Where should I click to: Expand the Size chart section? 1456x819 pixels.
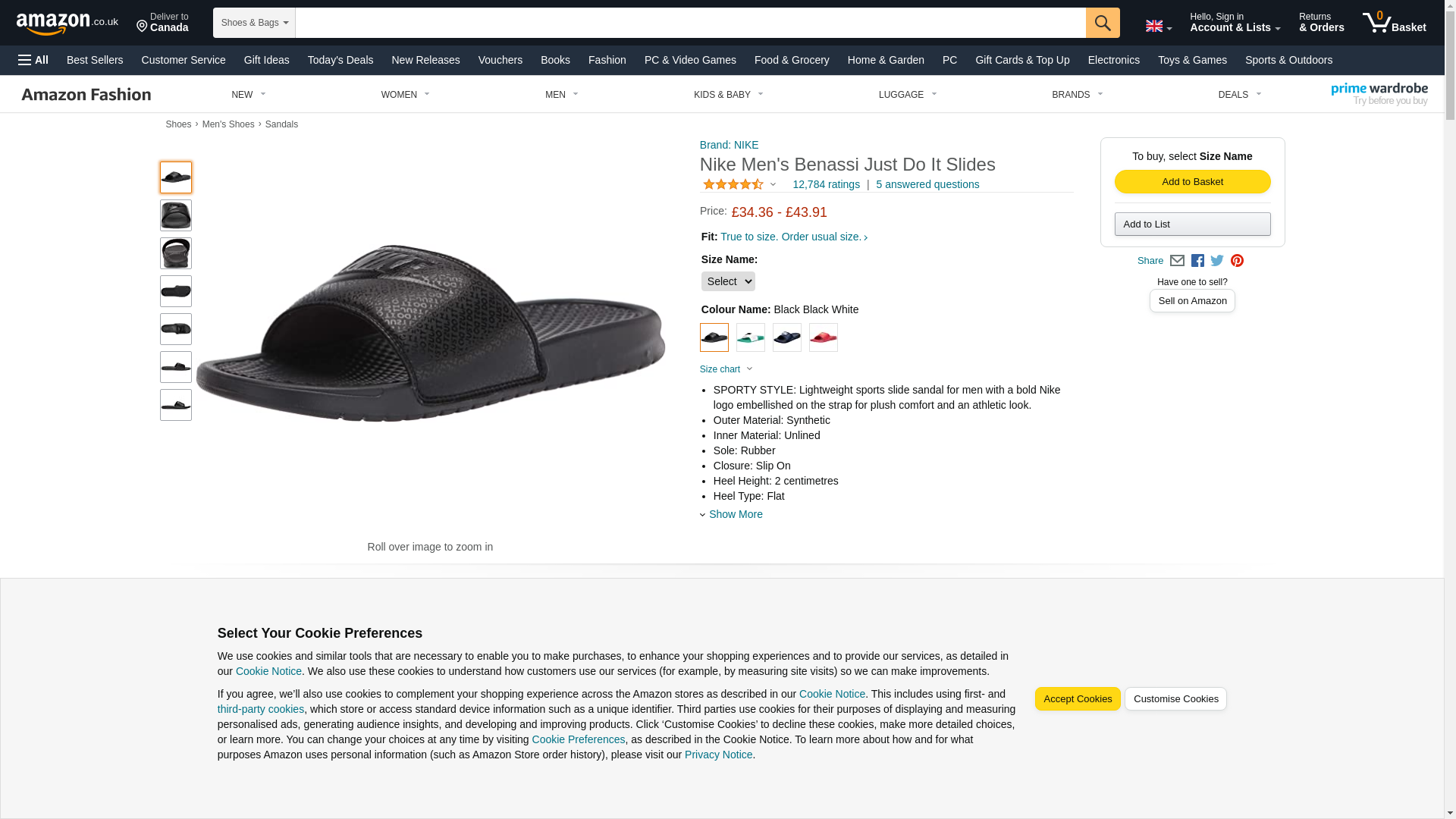726,369
